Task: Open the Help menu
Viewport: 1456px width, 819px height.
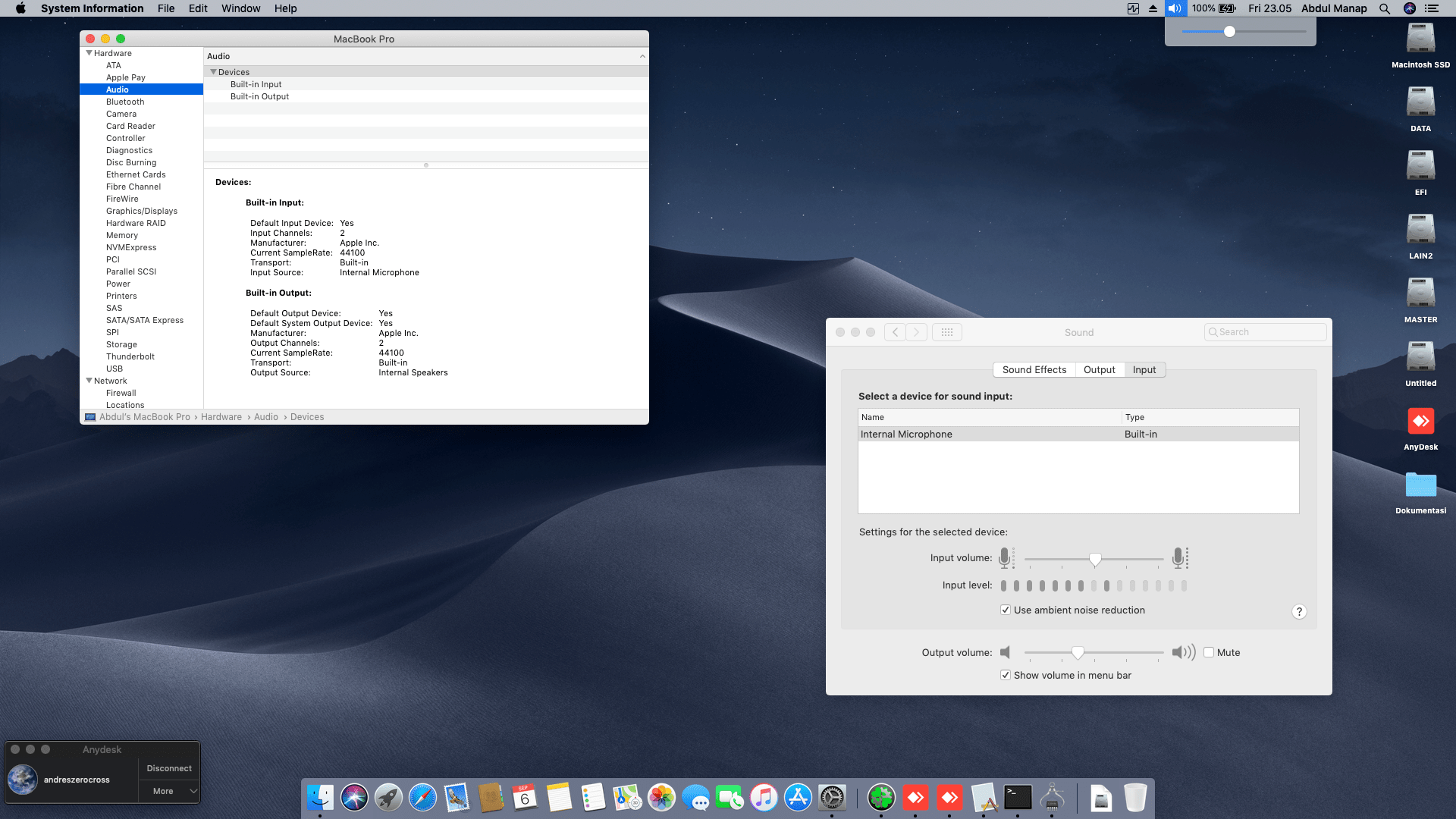Action: click(x=285, y=8)
